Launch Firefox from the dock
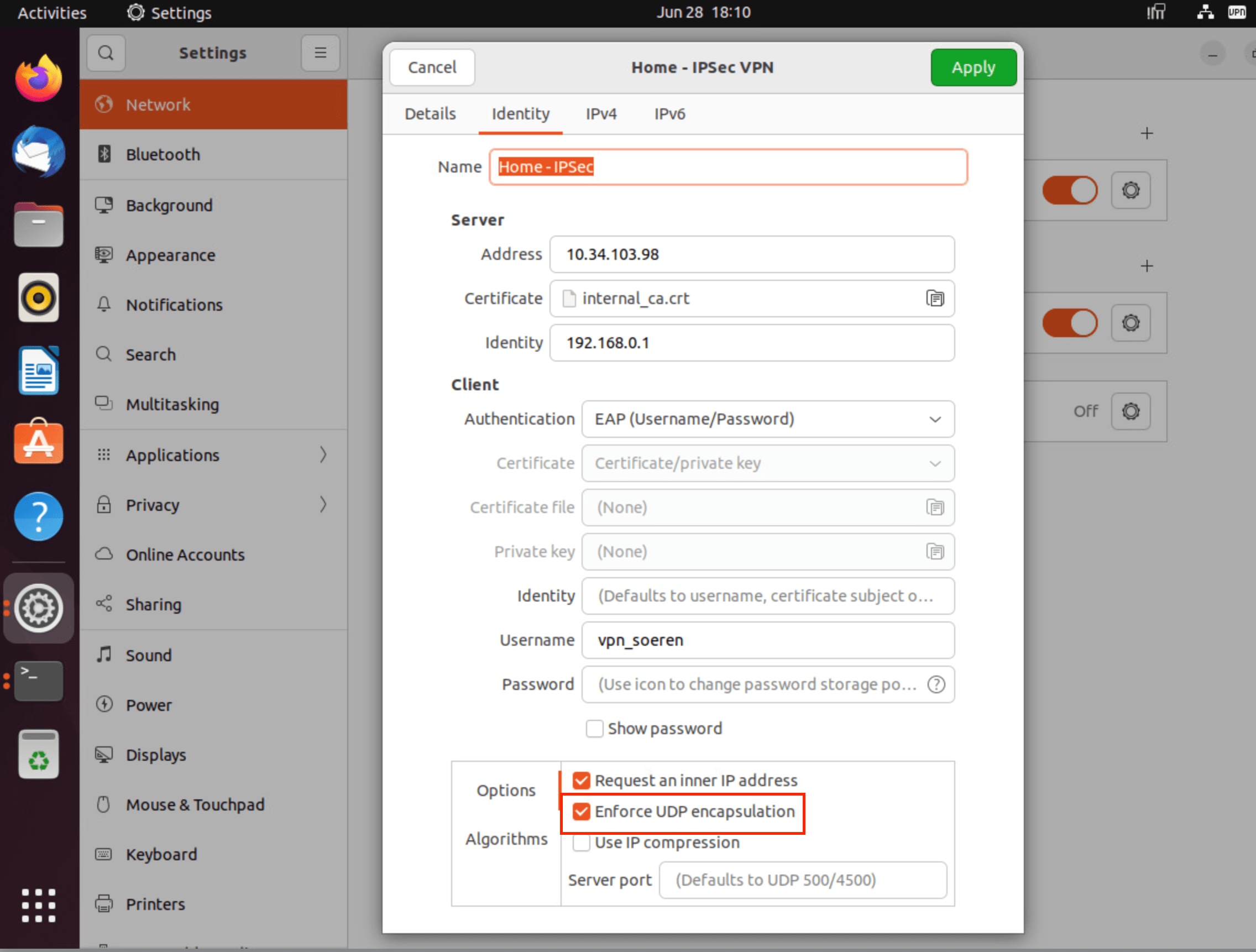 tap(38, 79)
